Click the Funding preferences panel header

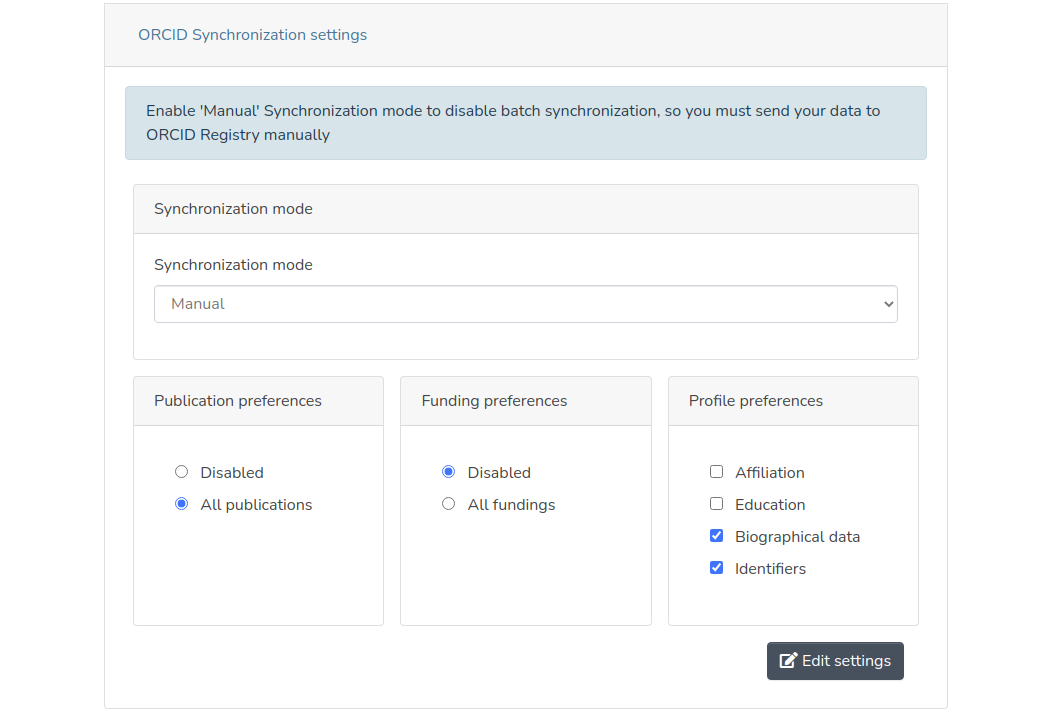(525, 401)
